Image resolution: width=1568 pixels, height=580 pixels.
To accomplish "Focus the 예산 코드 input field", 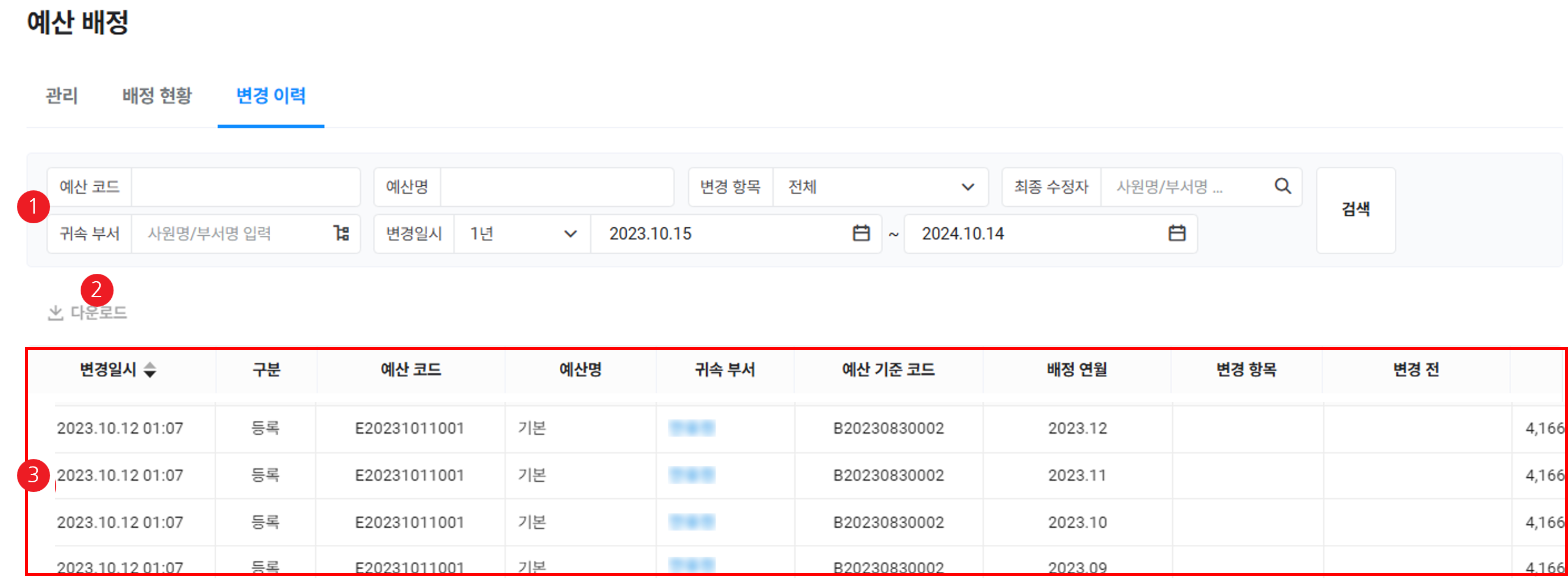I will (x=245, y=187).
